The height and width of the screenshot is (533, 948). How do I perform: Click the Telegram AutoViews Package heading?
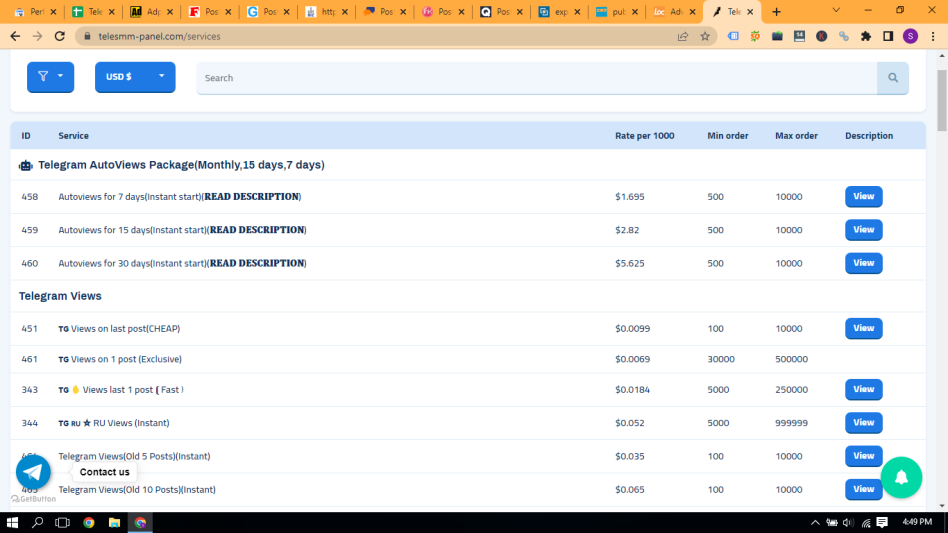point(181,165)
